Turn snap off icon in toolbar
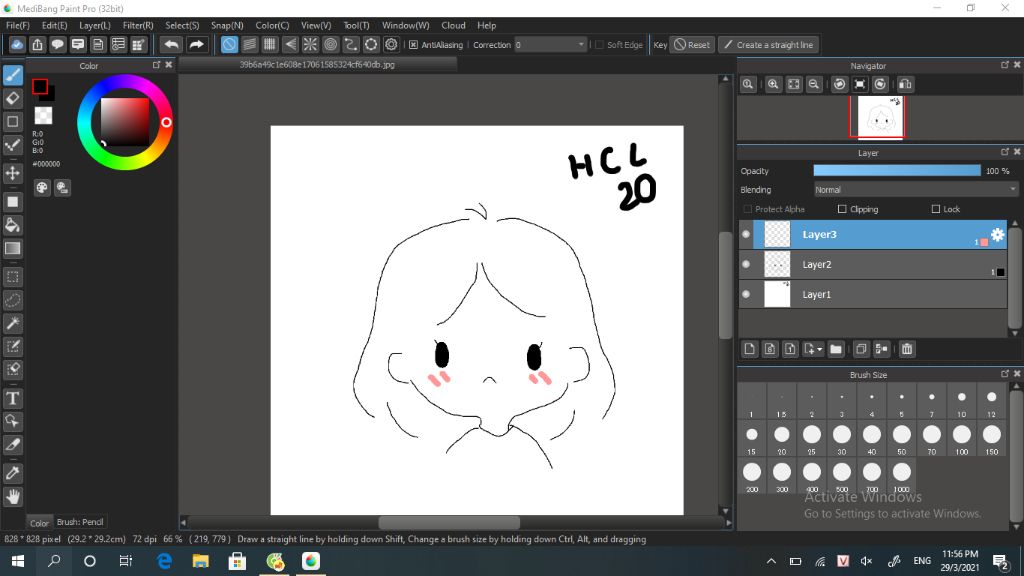The width and height of the screenshot is (1024, 576). tap(229, 44)
